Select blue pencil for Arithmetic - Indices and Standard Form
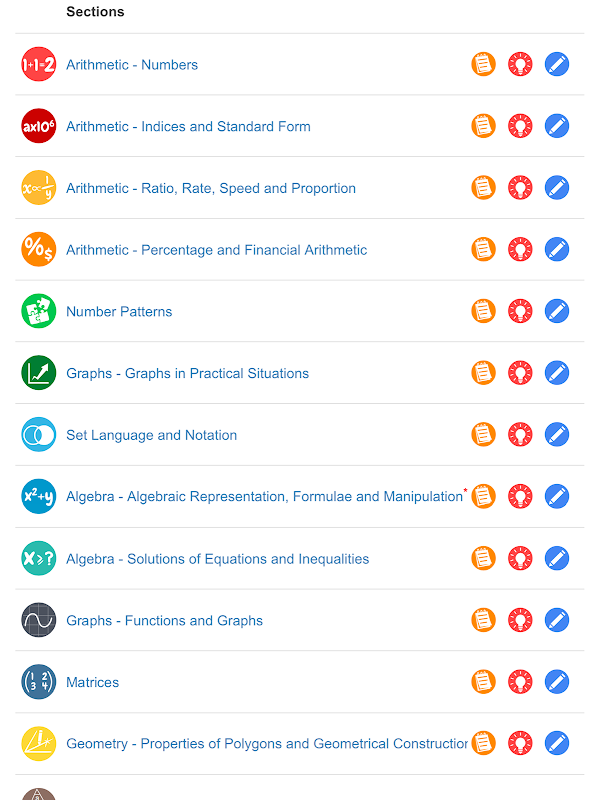 pos(557,126)
